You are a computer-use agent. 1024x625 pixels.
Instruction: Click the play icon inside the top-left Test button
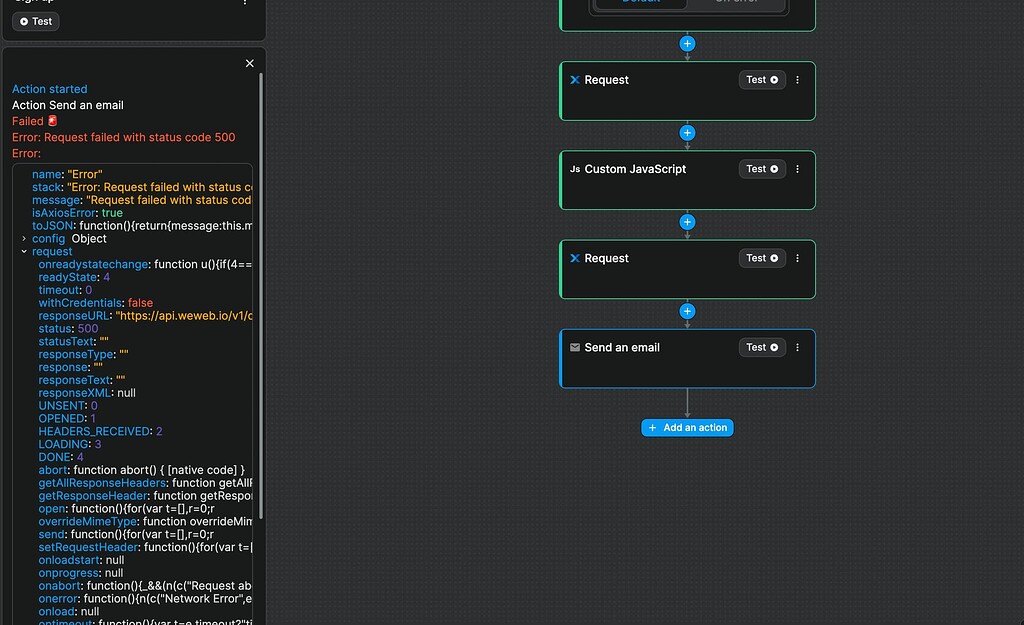(x=24, y=21)
